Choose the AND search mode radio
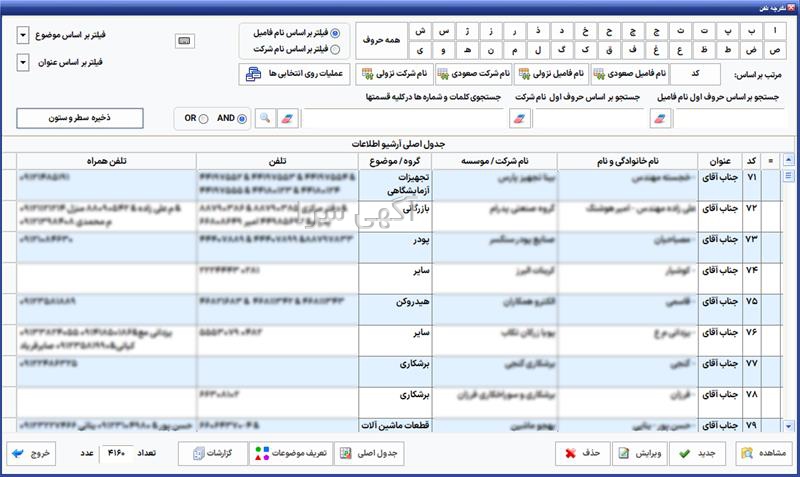800x477 pixels. [x=242, y=118]
